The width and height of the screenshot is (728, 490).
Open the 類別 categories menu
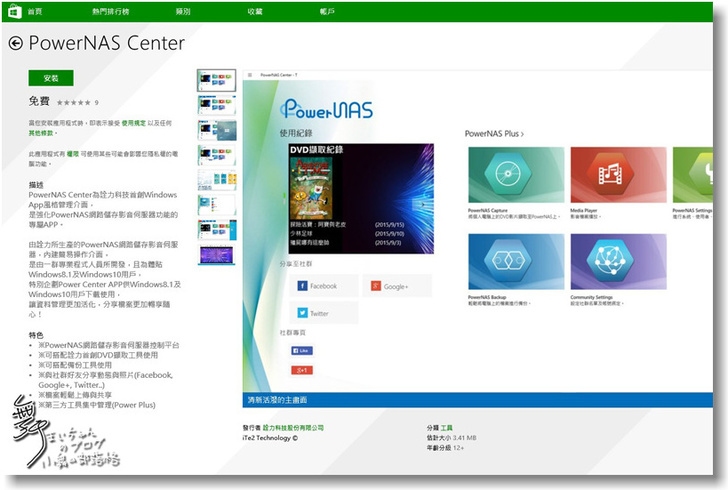tap(183, 12)
